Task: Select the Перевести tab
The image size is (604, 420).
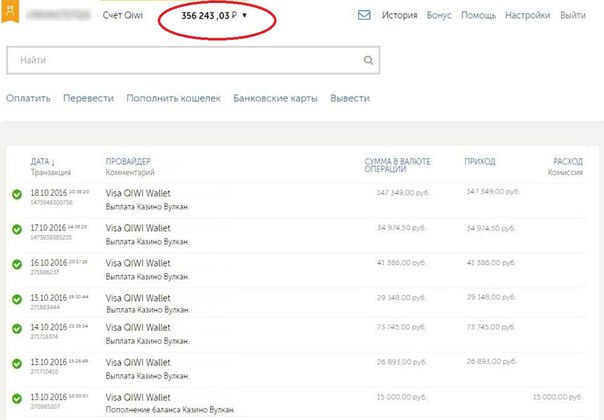Action: pos(88,98)
